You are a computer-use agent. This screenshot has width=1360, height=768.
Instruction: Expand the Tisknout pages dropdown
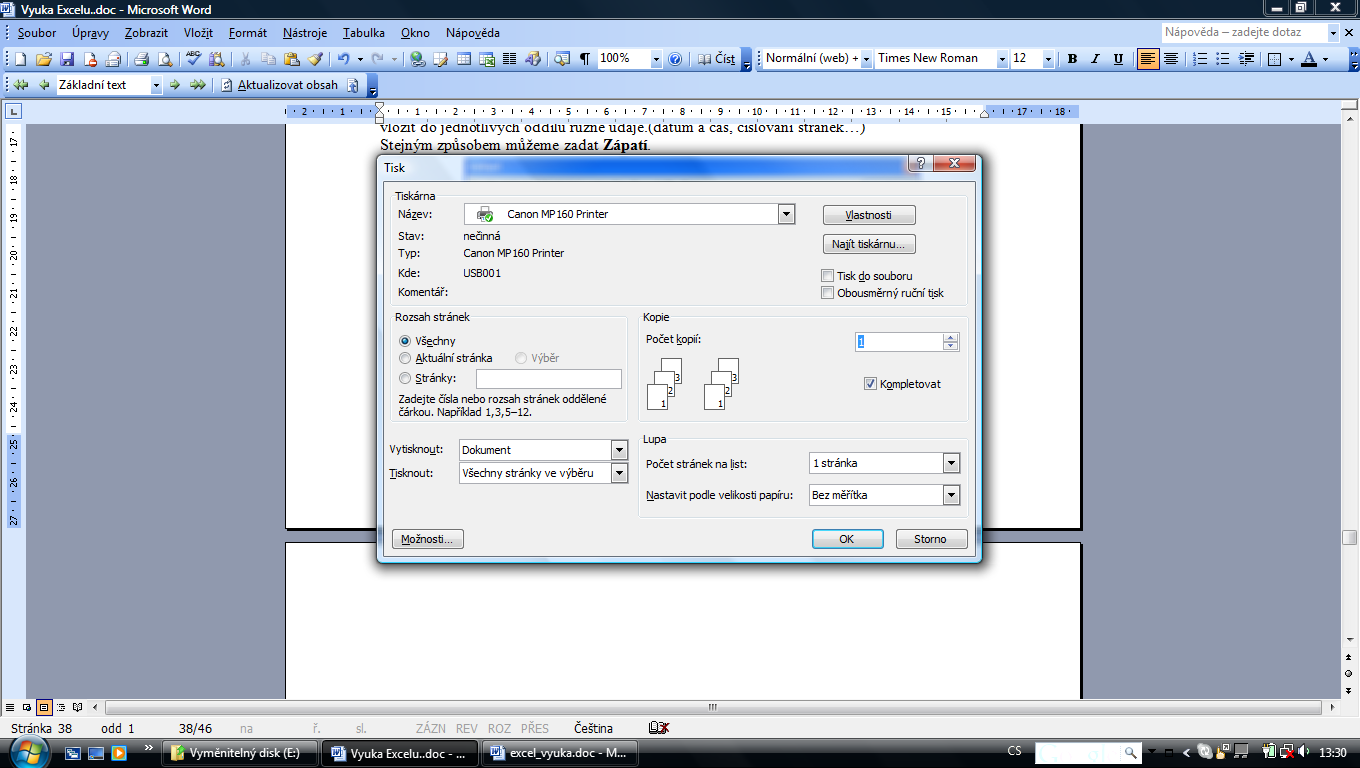pos(619,473)
